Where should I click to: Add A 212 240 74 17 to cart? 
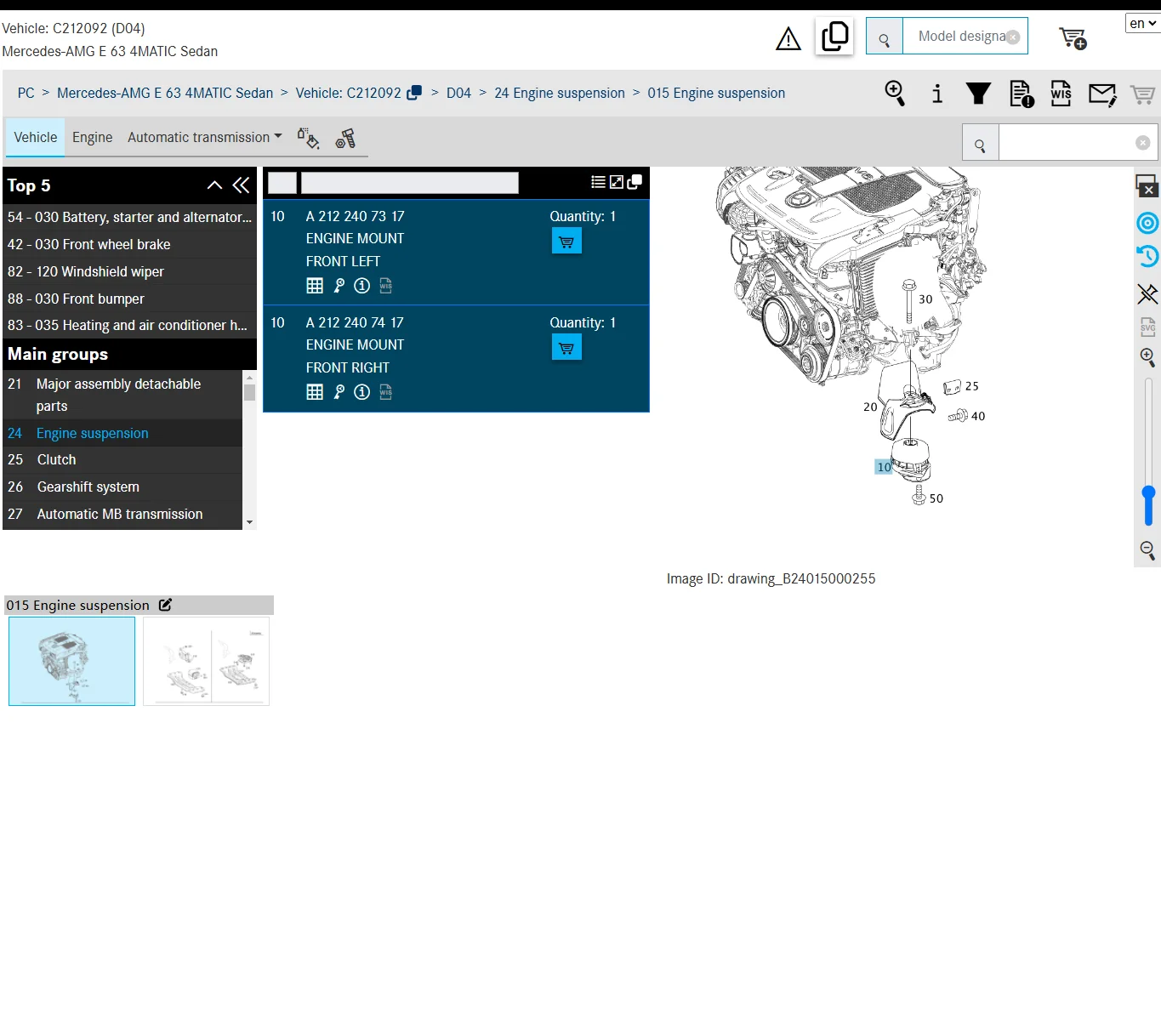coord(566,348)
